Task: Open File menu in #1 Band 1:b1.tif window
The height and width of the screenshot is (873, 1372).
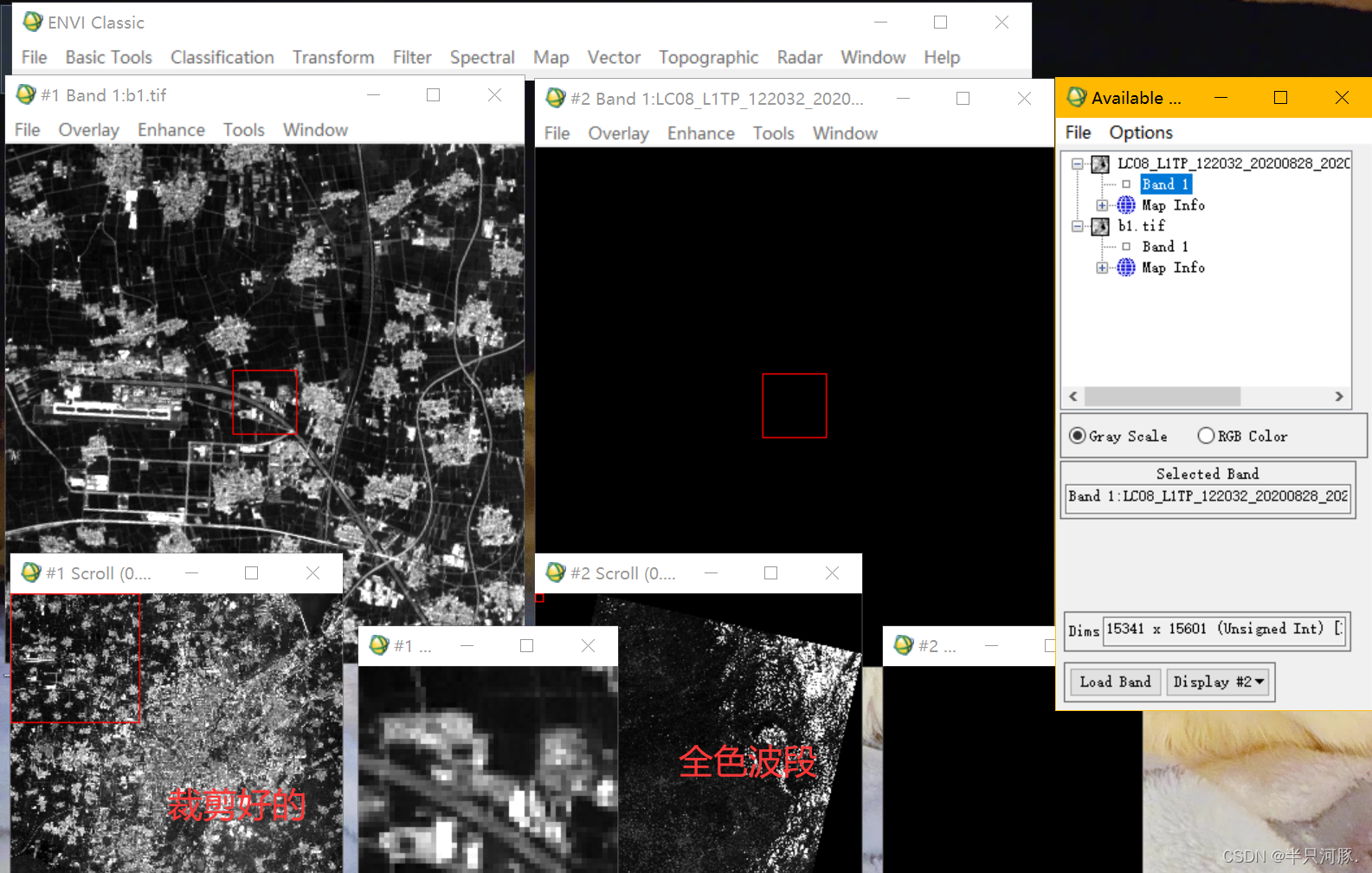Action: click(28, 130)
